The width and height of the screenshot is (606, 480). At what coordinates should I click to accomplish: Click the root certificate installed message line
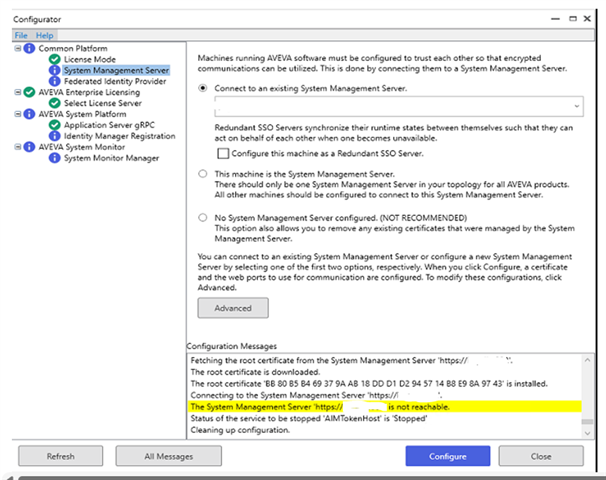coord(369,383)
